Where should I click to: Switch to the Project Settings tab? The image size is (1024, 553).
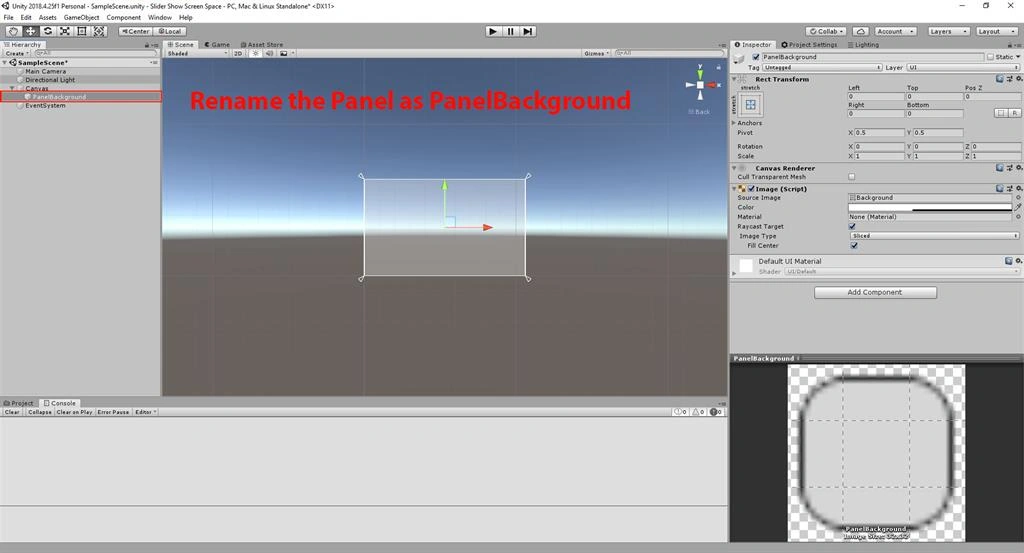809,44
